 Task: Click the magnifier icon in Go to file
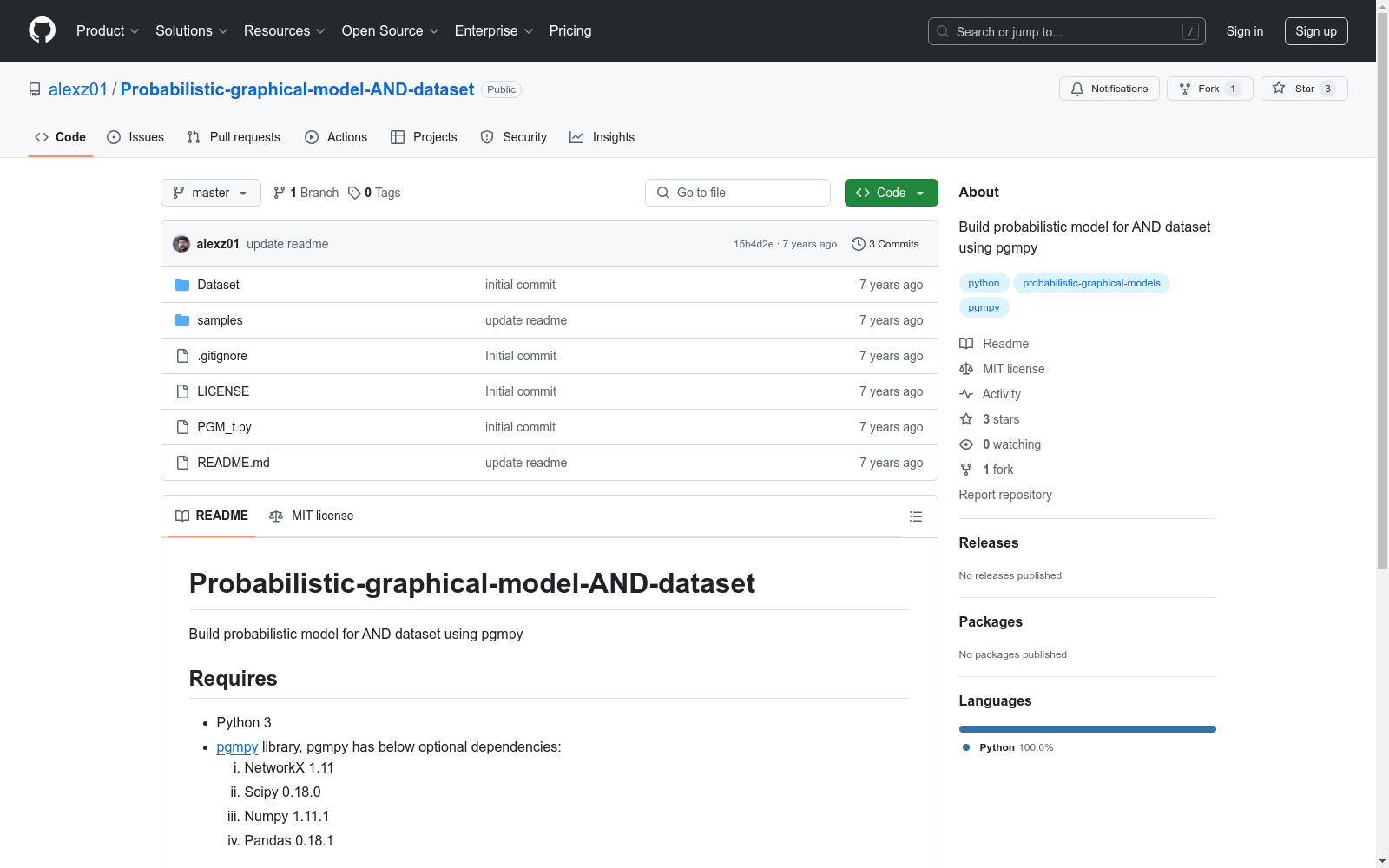[x=663, y=193]
